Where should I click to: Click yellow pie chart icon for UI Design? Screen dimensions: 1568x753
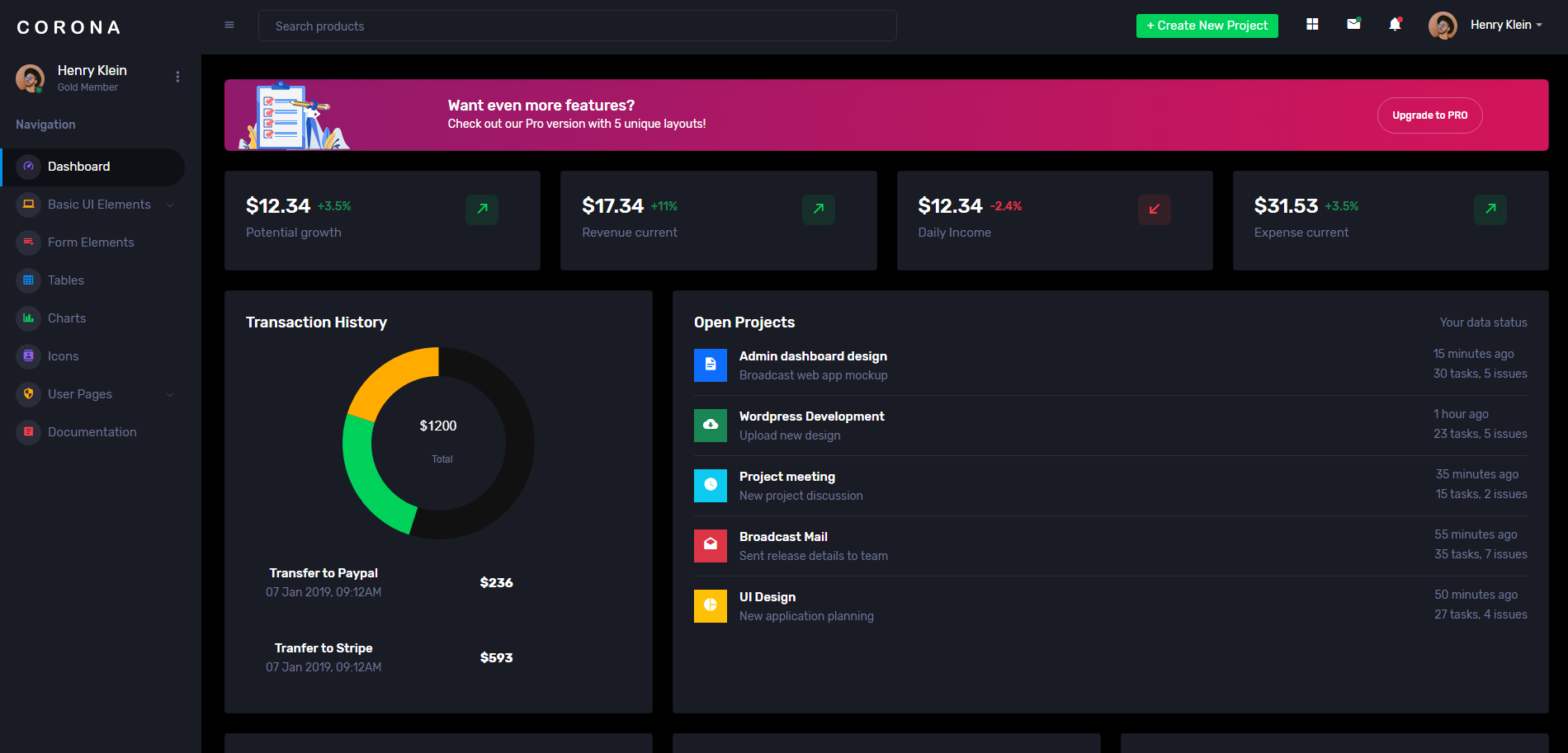click(711, 606)
